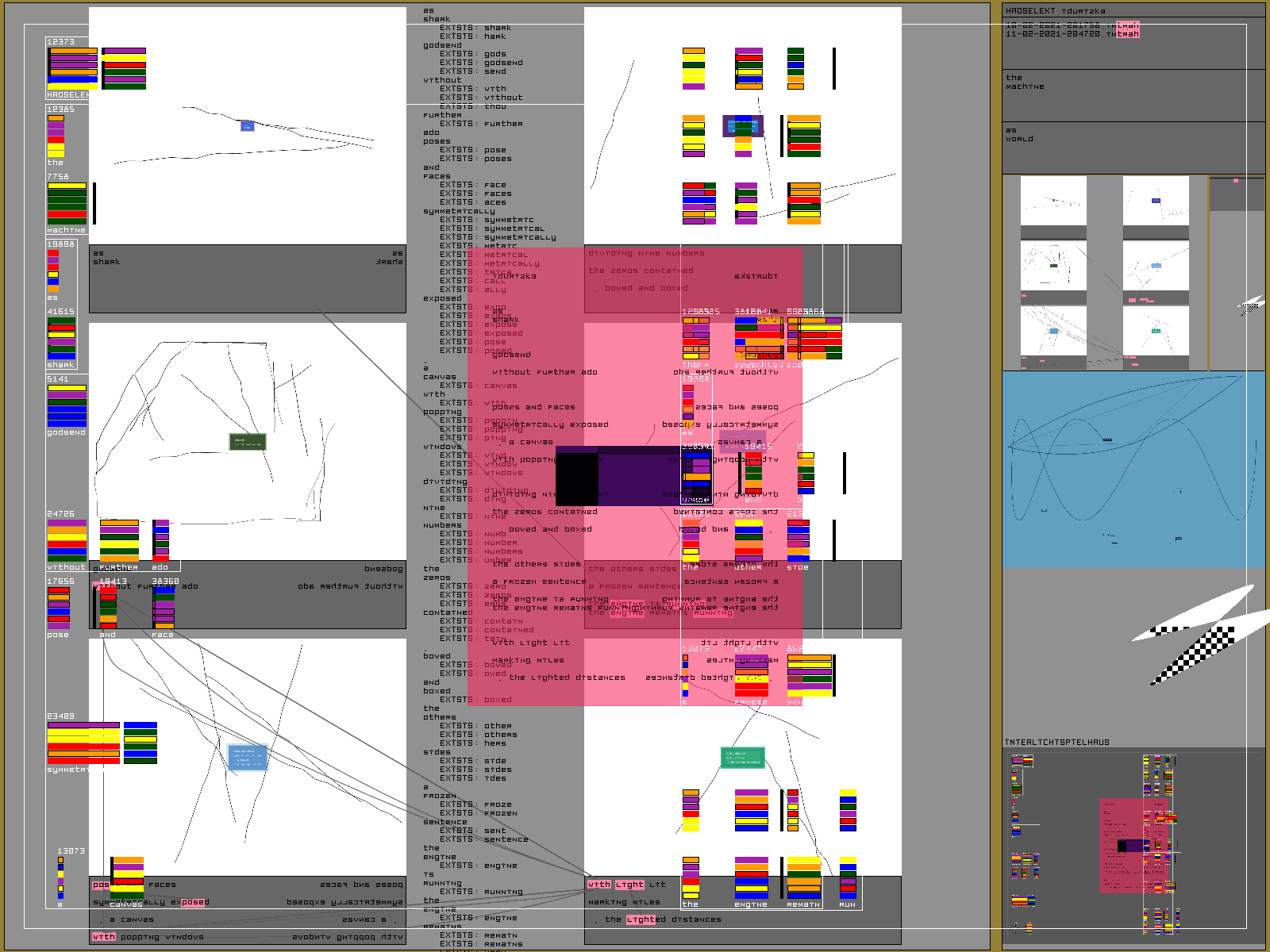
Task: Open the 11-02-2021-204720.intrah file entry
Action: coord(1072,34)
